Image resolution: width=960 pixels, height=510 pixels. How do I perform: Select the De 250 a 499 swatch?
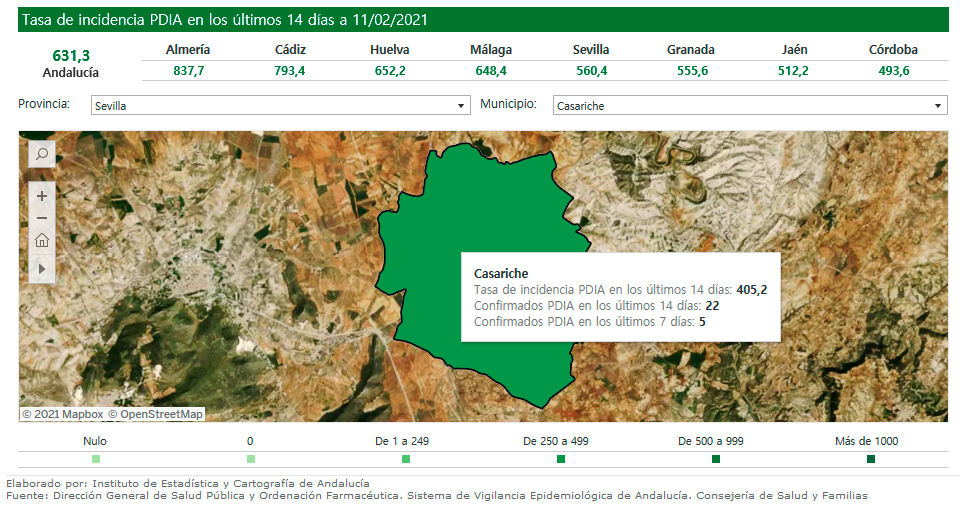(x=561, y=459)
